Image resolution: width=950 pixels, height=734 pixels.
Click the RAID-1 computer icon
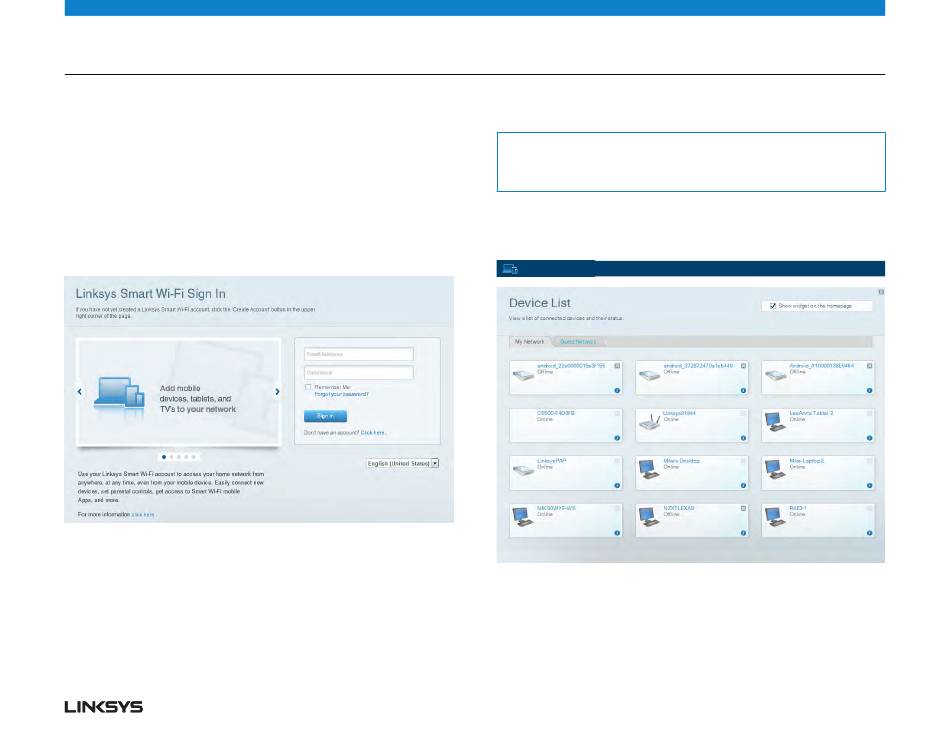[x=775, y=517]
